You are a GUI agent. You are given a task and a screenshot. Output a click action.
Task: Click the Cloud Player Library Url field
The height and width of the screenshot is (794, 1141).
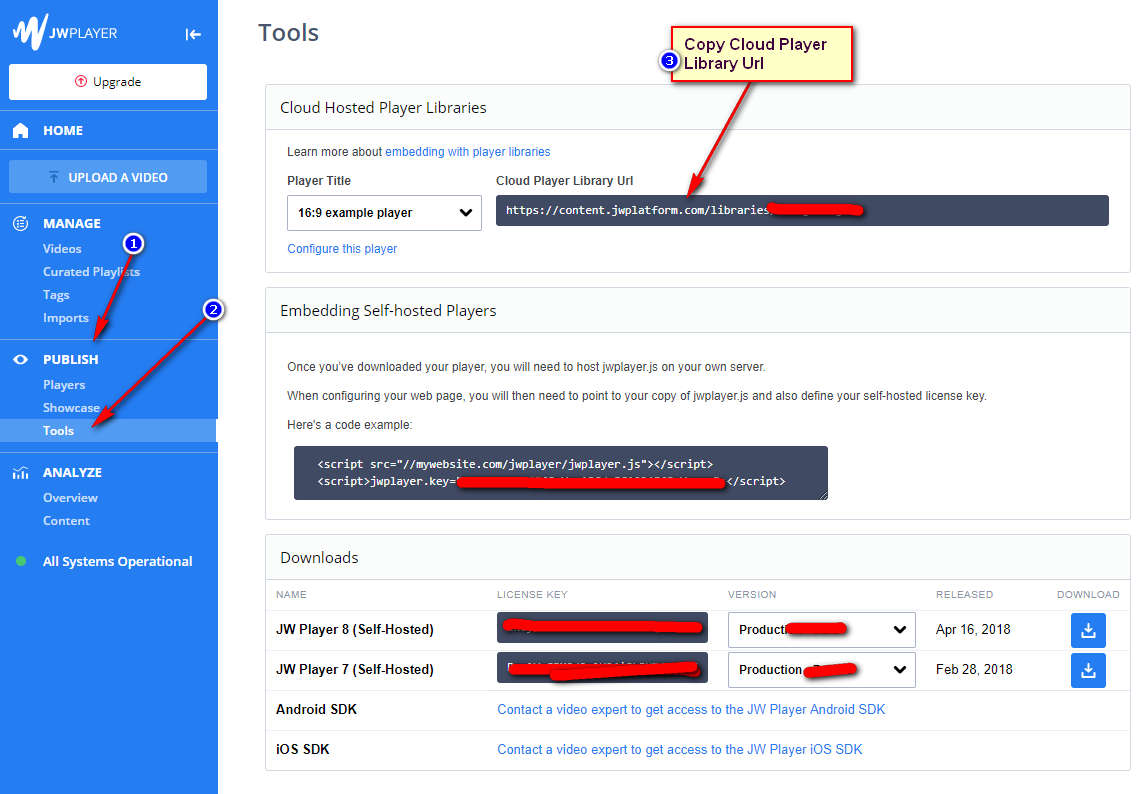pyautogui.click(x=801, y=211)
